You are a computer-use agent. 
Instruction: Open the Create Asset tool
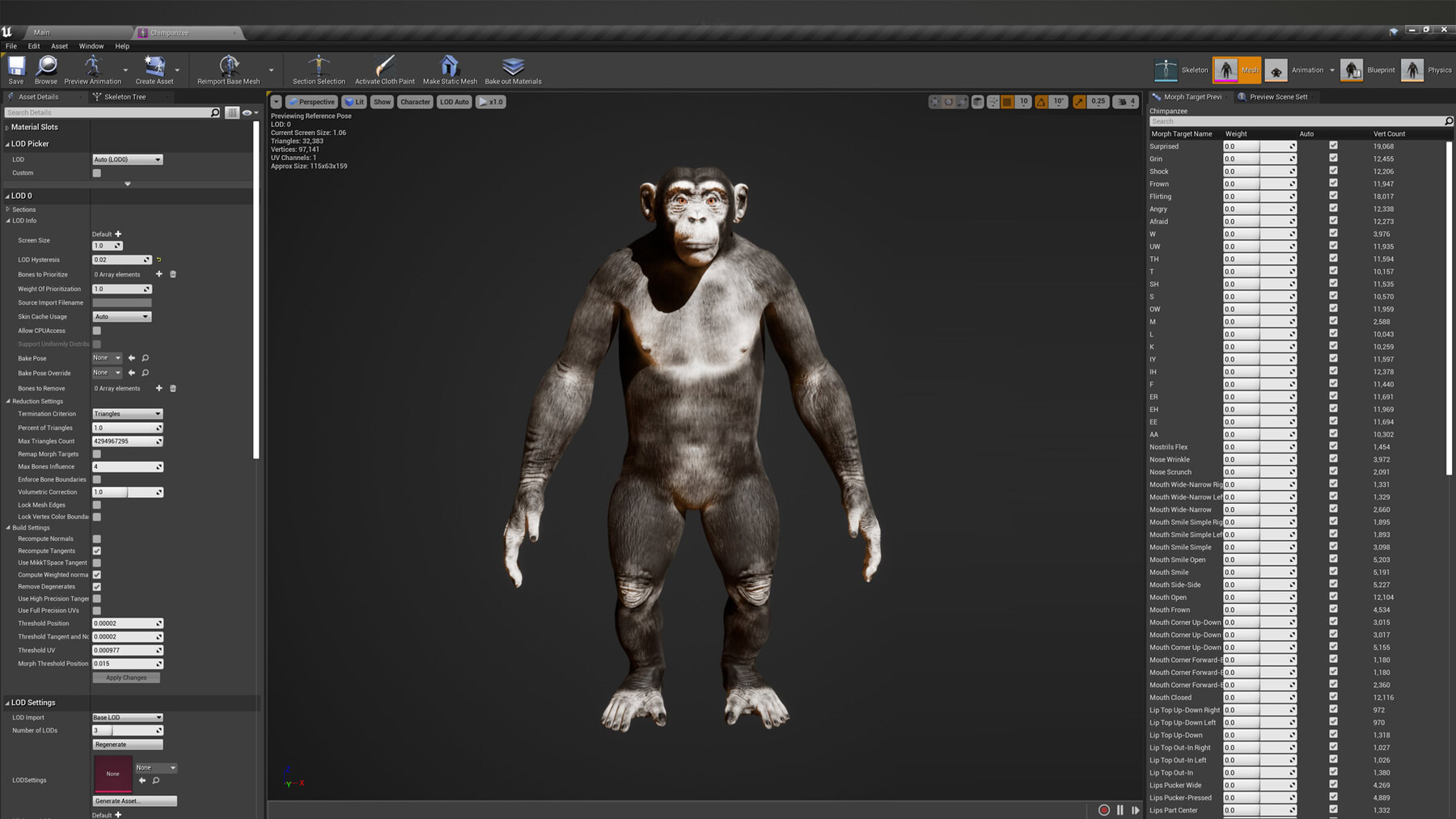154,70
